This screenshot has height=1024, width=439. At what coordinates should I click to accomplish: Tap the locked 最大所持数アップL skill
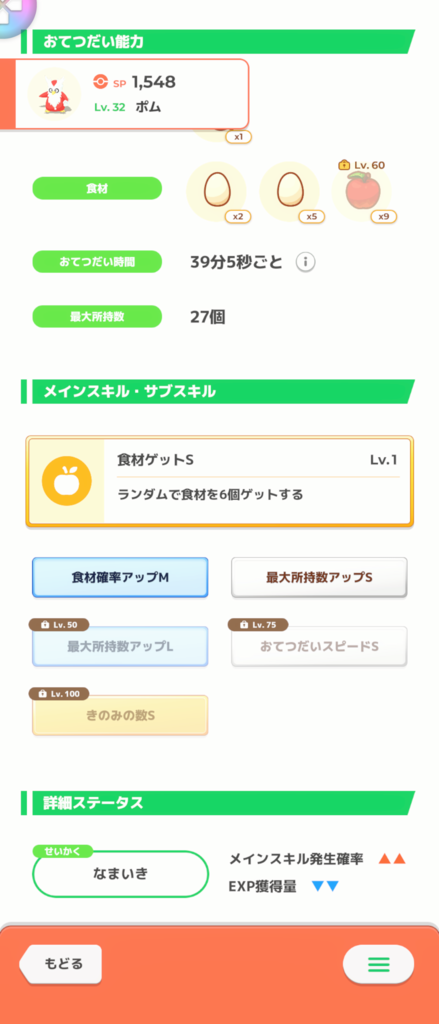pyautogui.click(x=120, y=647)
